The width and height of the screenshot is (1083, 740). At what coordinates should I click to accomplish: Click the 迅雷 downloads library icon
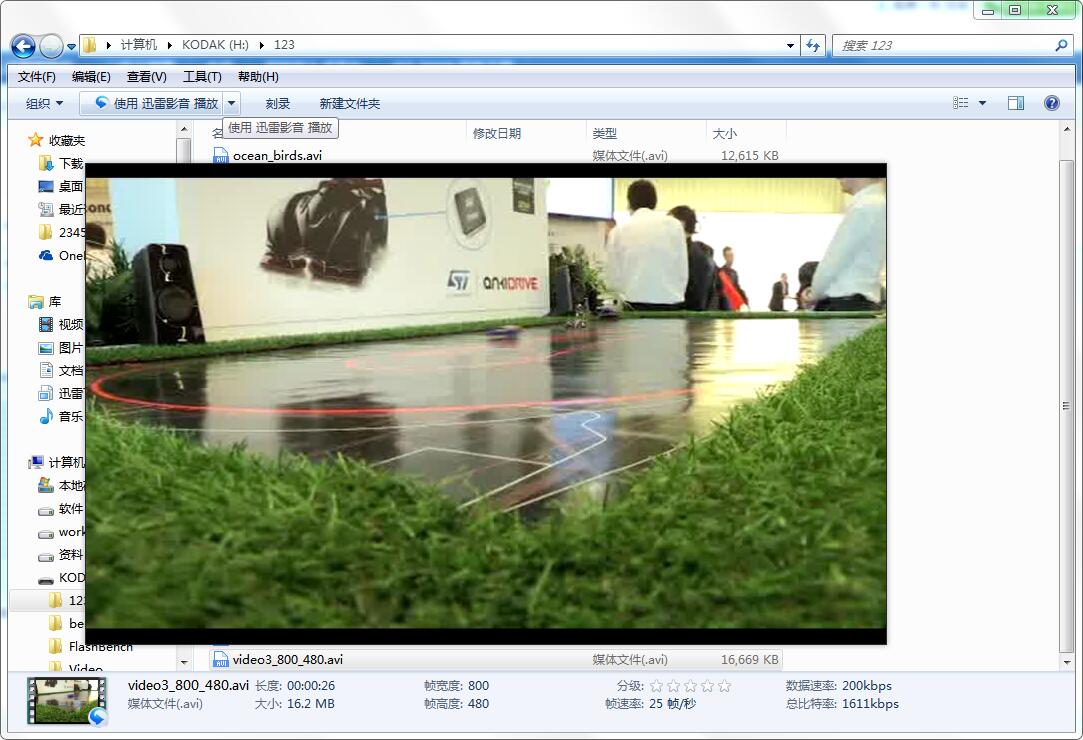coord(46,393)
